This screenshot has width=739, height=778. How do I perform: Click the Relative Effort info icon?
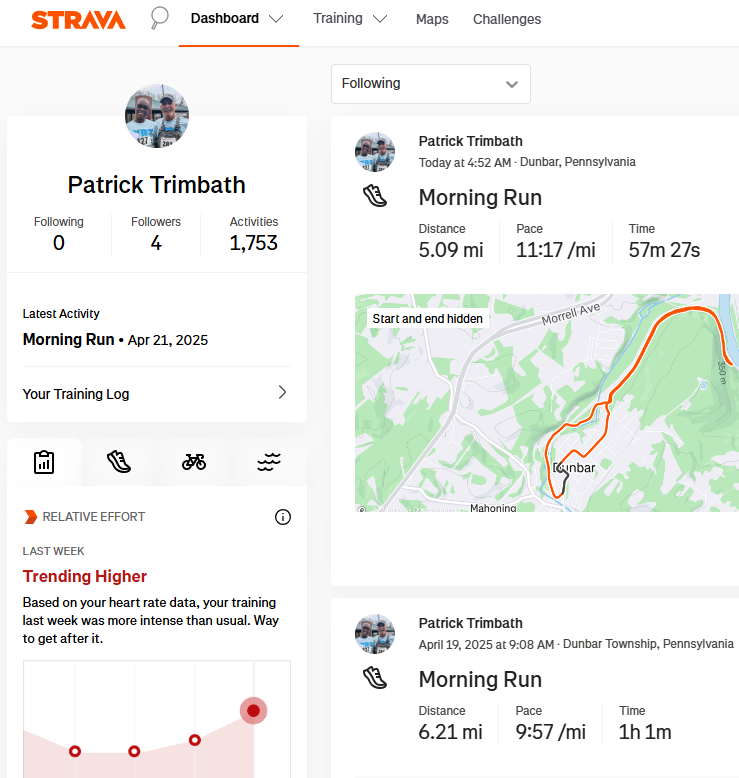tap(283, 517)
